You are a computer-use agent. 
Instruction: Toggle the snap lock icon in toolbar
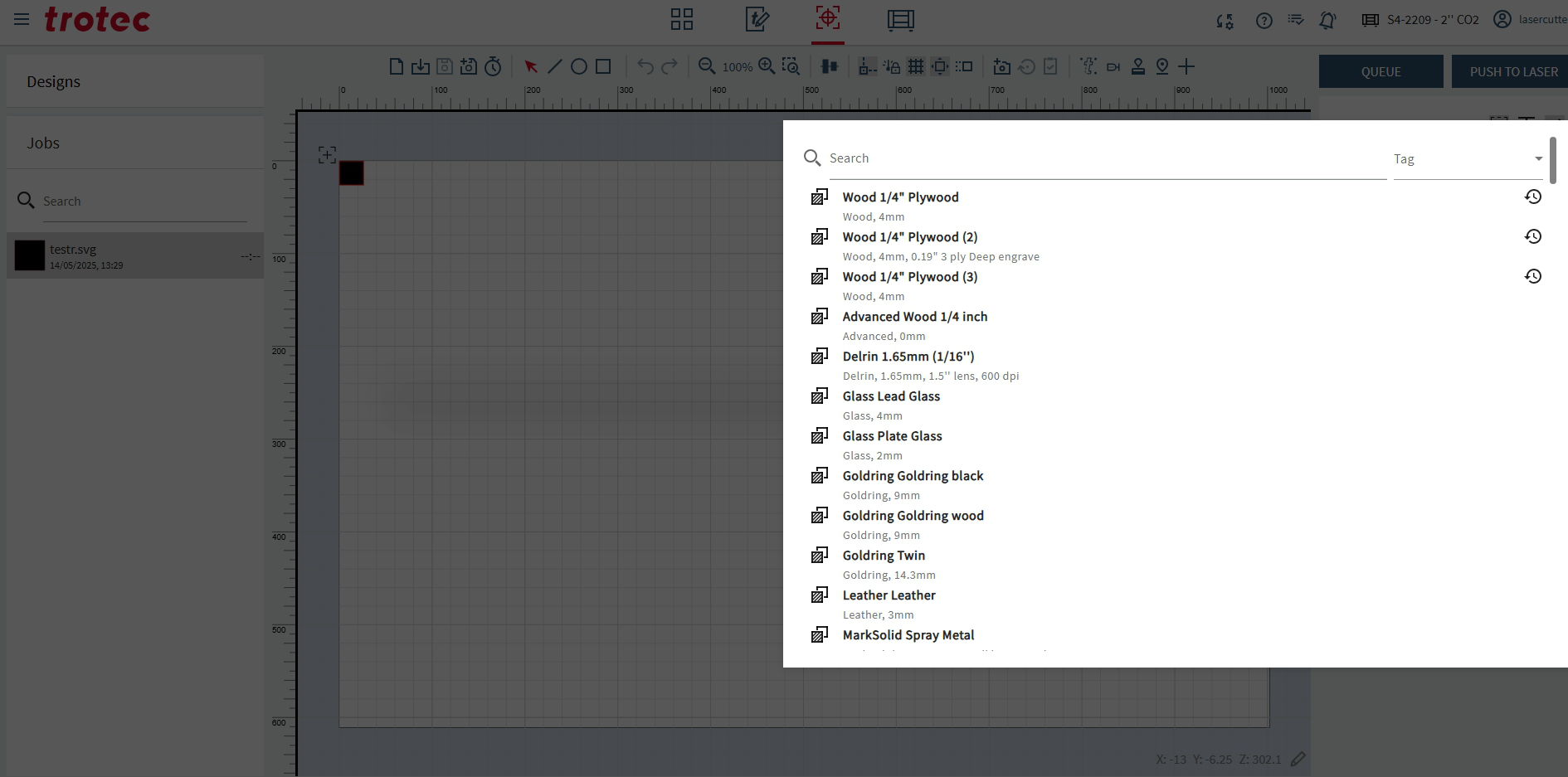tap(892, 66)
